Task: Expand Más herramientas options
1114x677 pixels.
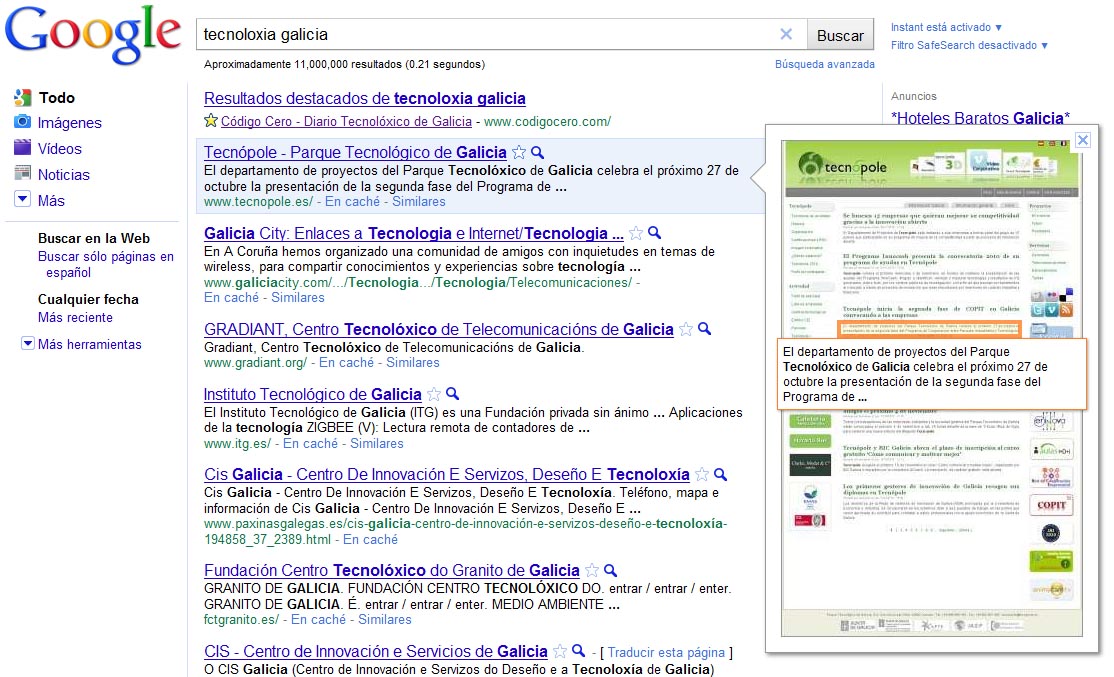Action: [28, 344]
